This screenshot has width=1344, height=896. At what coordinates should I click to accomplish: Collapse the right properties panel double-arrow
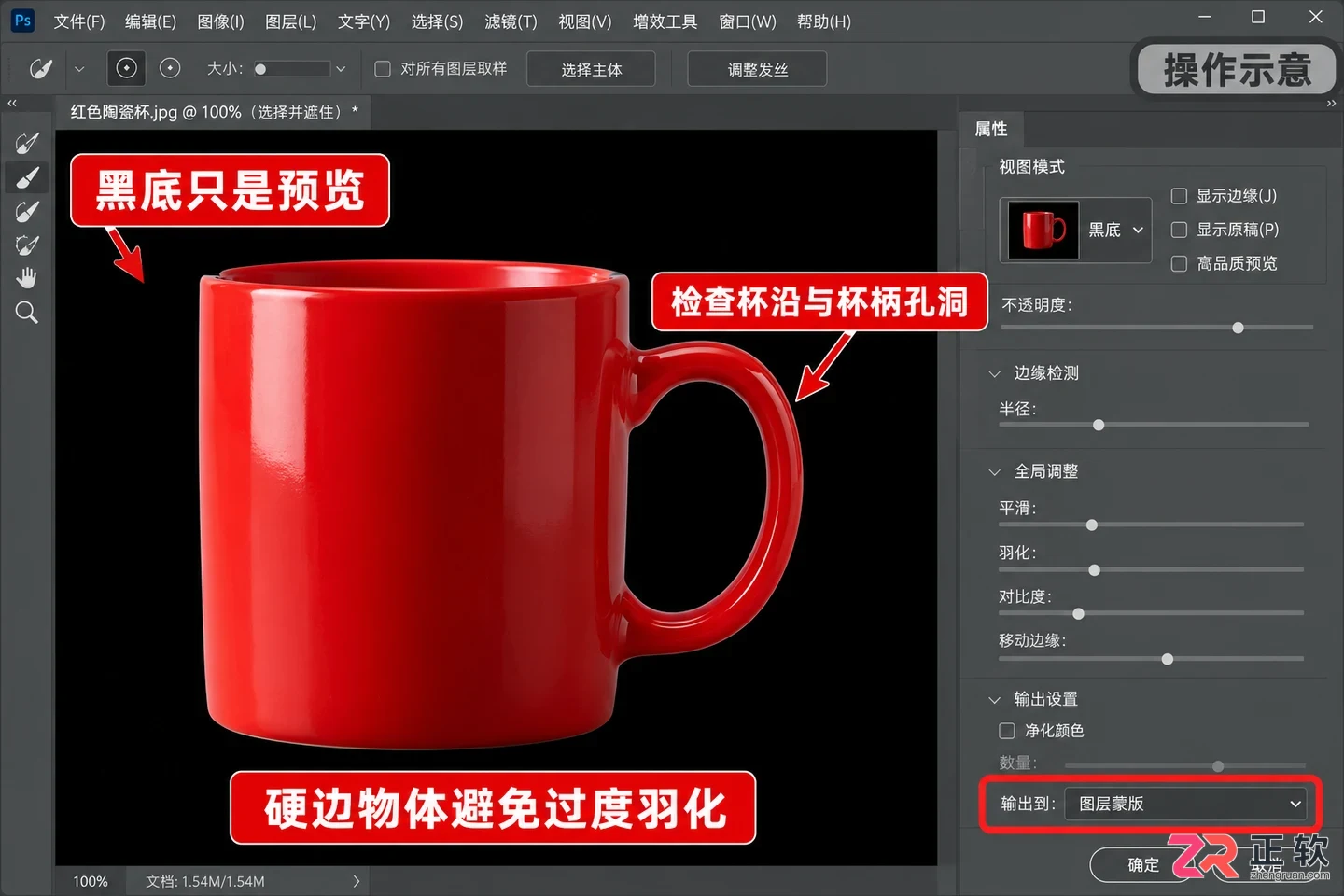tap(1331, 104)
